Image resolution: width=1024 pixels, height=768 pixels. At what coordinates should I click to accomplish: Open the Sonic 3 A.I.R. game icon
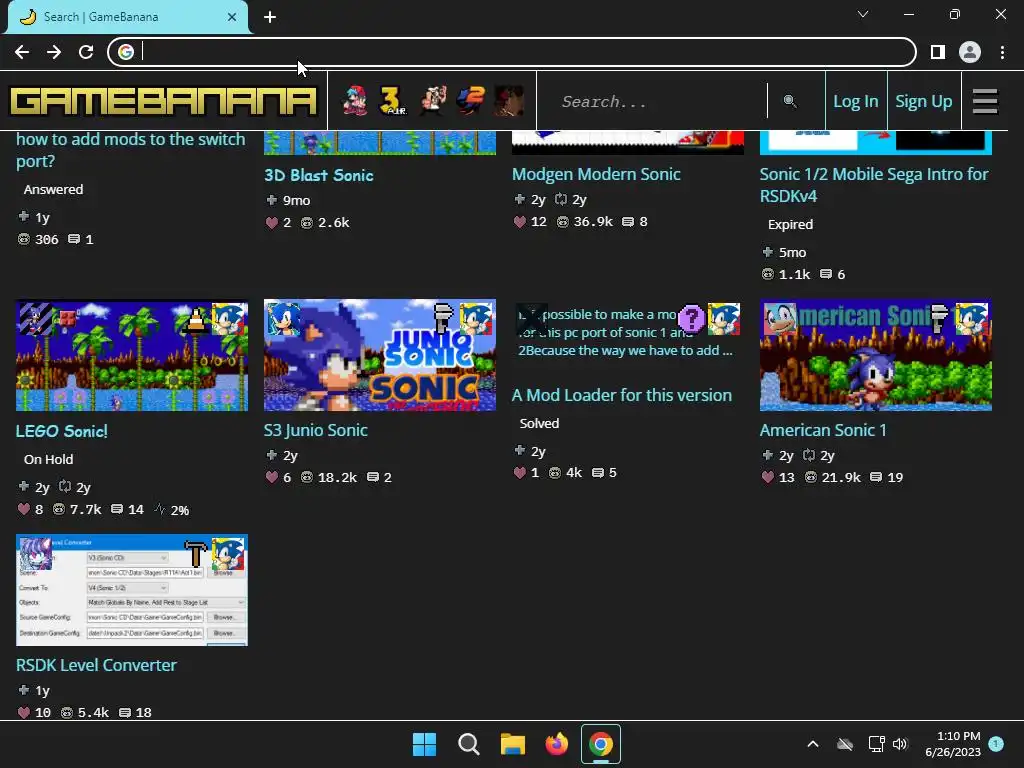tap(392, 101)
